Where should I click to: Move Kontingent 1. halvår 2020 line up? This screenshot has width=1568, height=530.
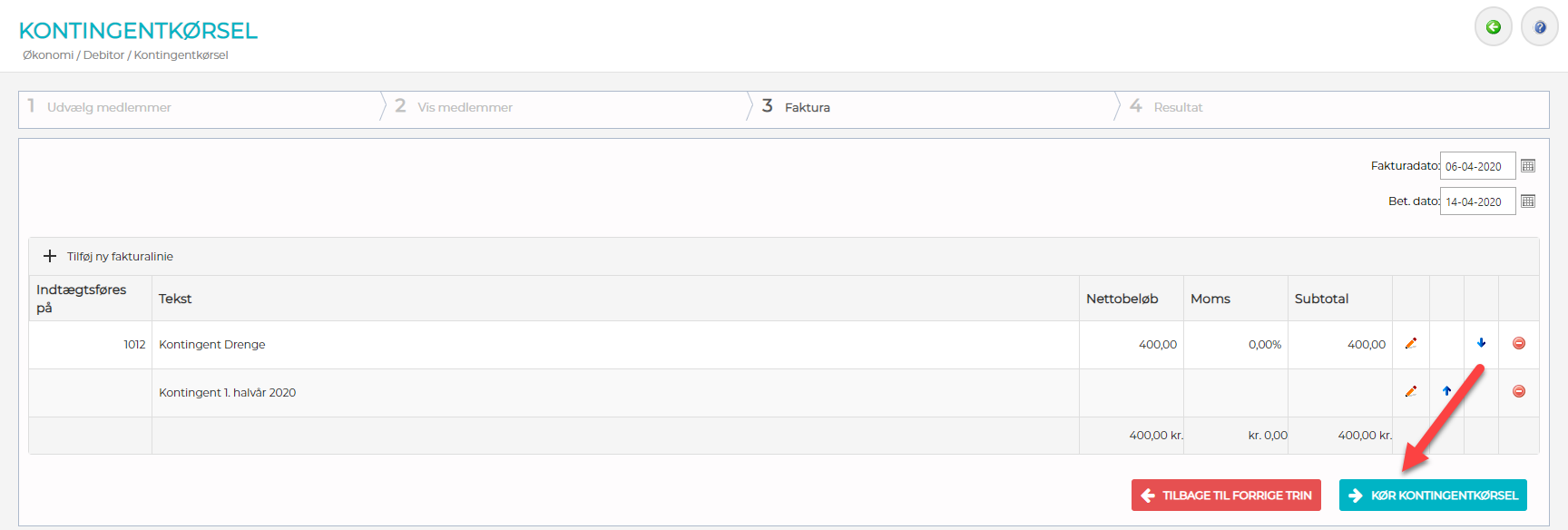coord(1446,391)
